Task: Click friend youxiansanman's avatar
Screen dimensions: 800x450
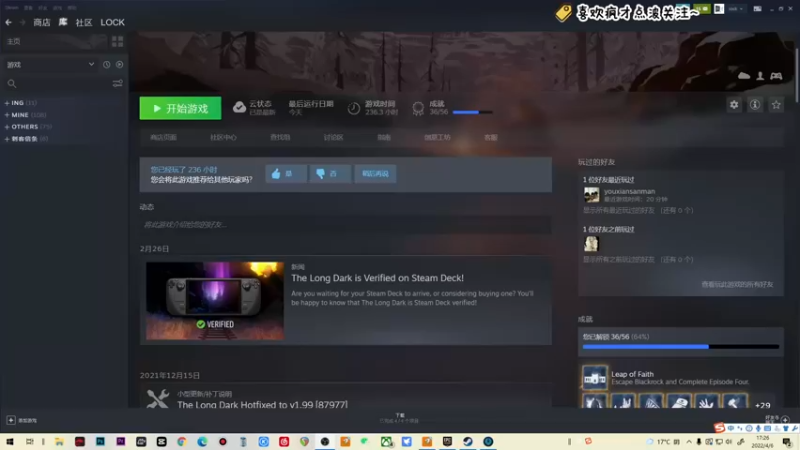Action: pyautogui.click(x=591, y=194)
